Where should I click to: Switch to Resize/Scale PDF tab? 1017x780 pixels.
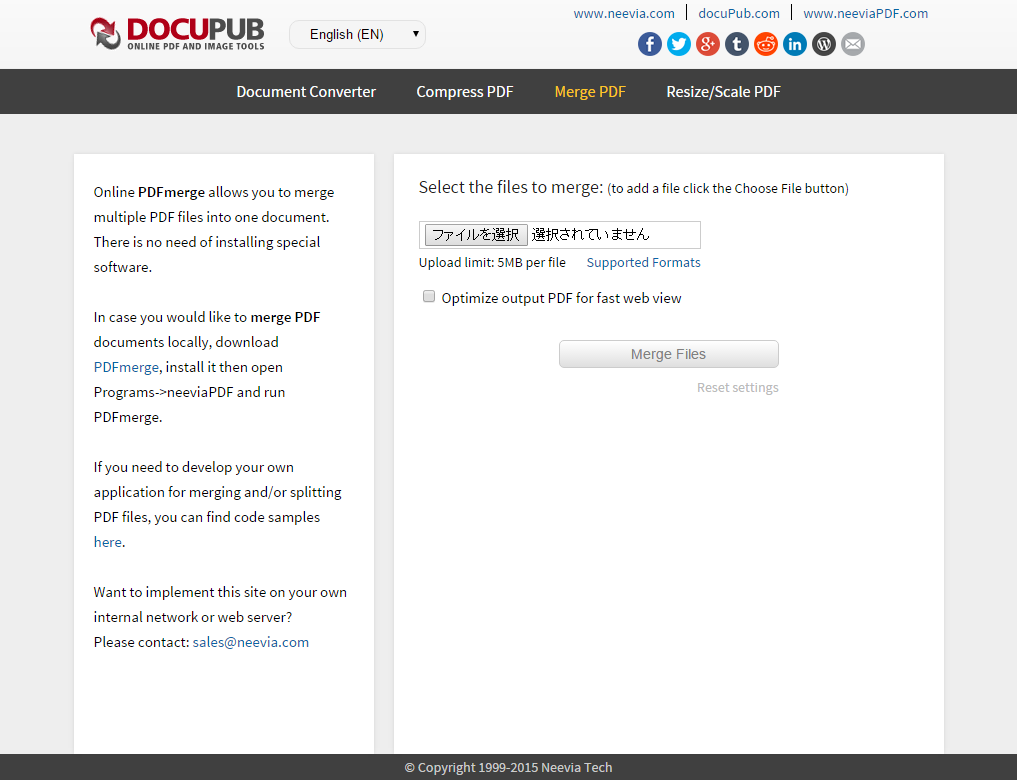[x=723, y=91]
